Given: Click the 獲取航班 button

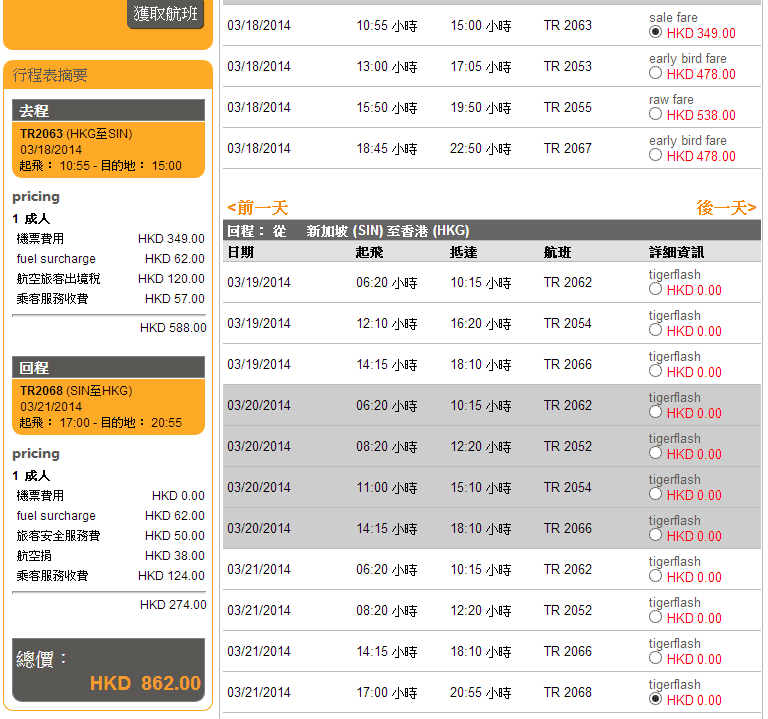Looking at the screenshot, I should click(165, 14).
